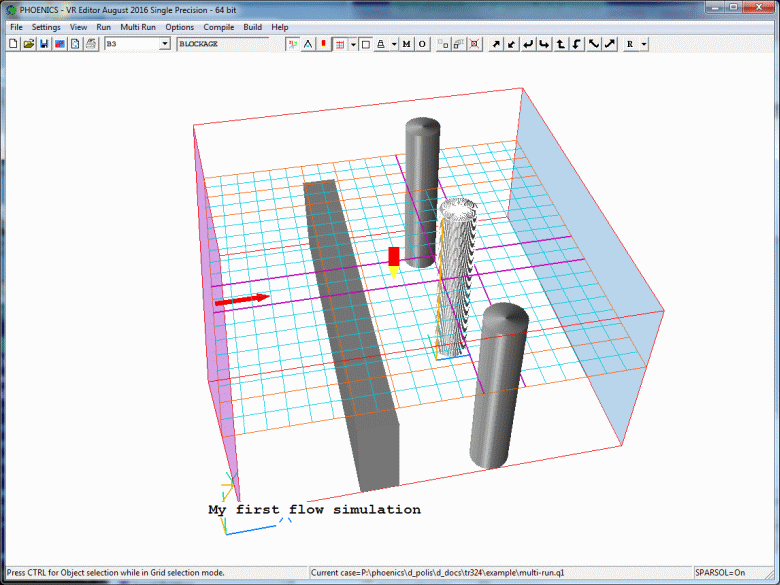Toggle the axes display icon
780x585 pixels.
pyautogui.click(x=292, y=44)
